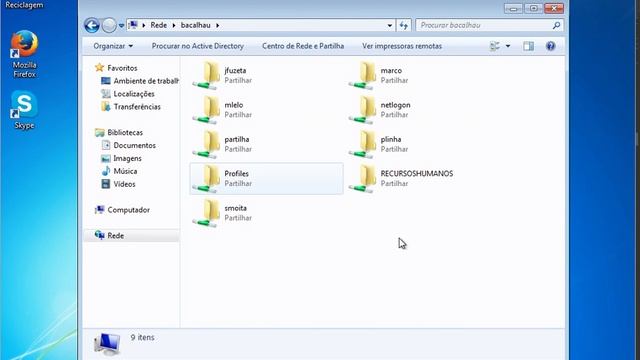
Task: Select Rede in navigation pane
Action: pos(116,236)
